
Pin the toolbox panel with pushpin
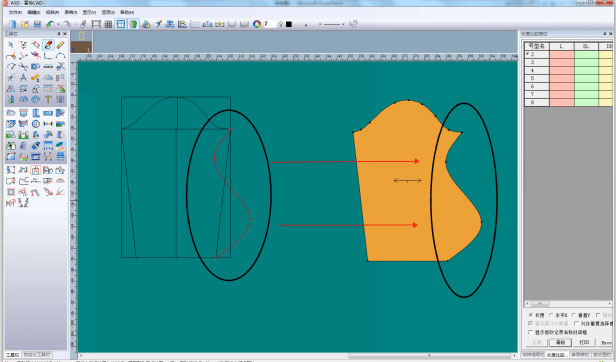59,34
